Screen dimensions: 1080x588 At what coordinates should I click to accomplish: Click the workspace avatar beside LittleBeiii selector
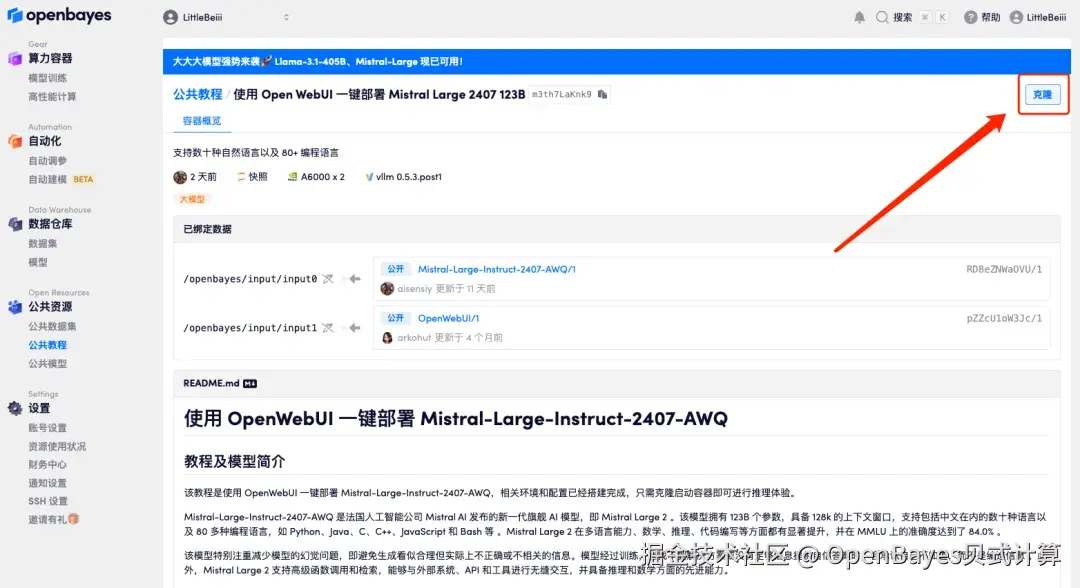(x=170, y=17)
